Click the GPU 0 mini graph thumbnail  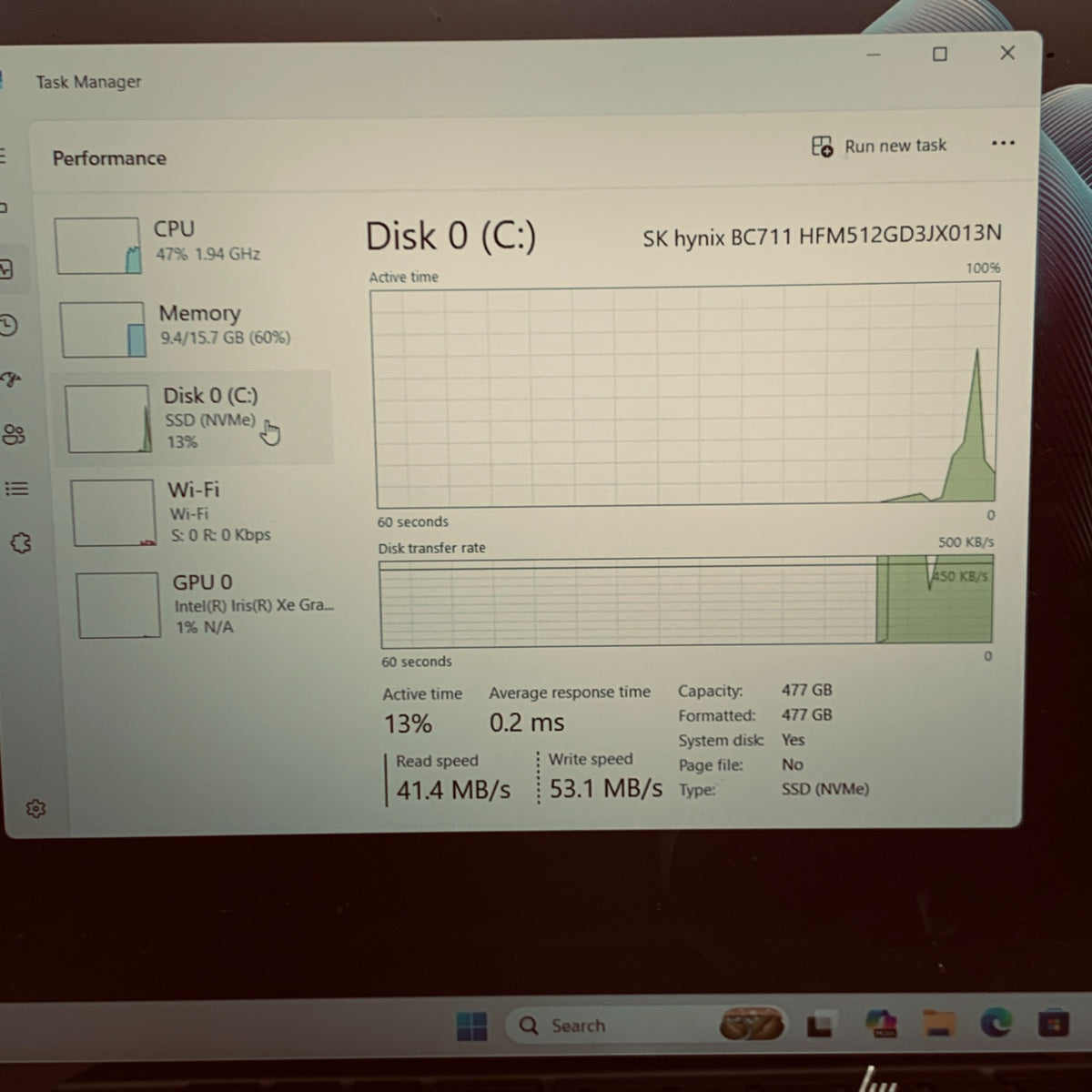coord(119,605)
